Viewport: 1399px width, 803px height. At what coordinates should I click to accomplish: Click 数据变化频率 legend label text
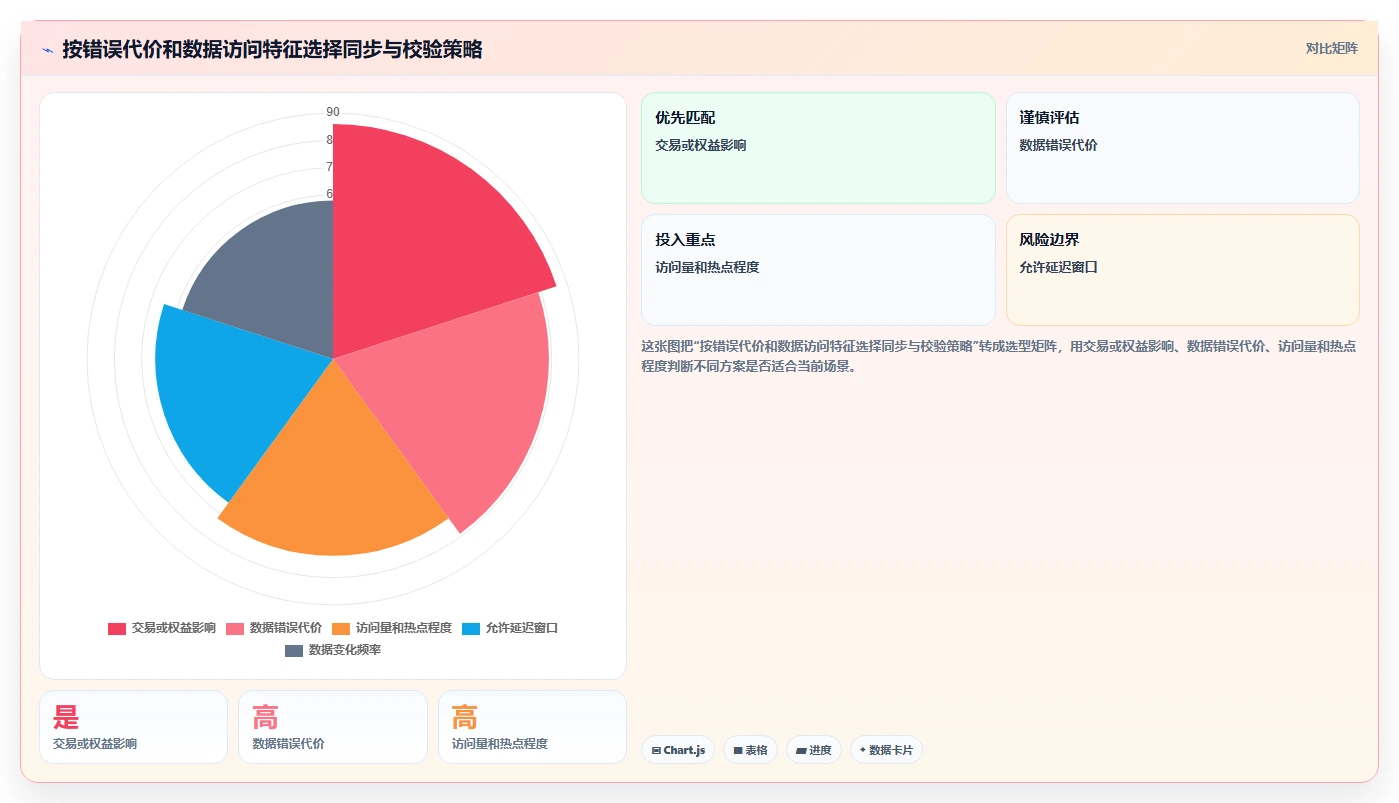pyautogui.click(x=345, y=650)
